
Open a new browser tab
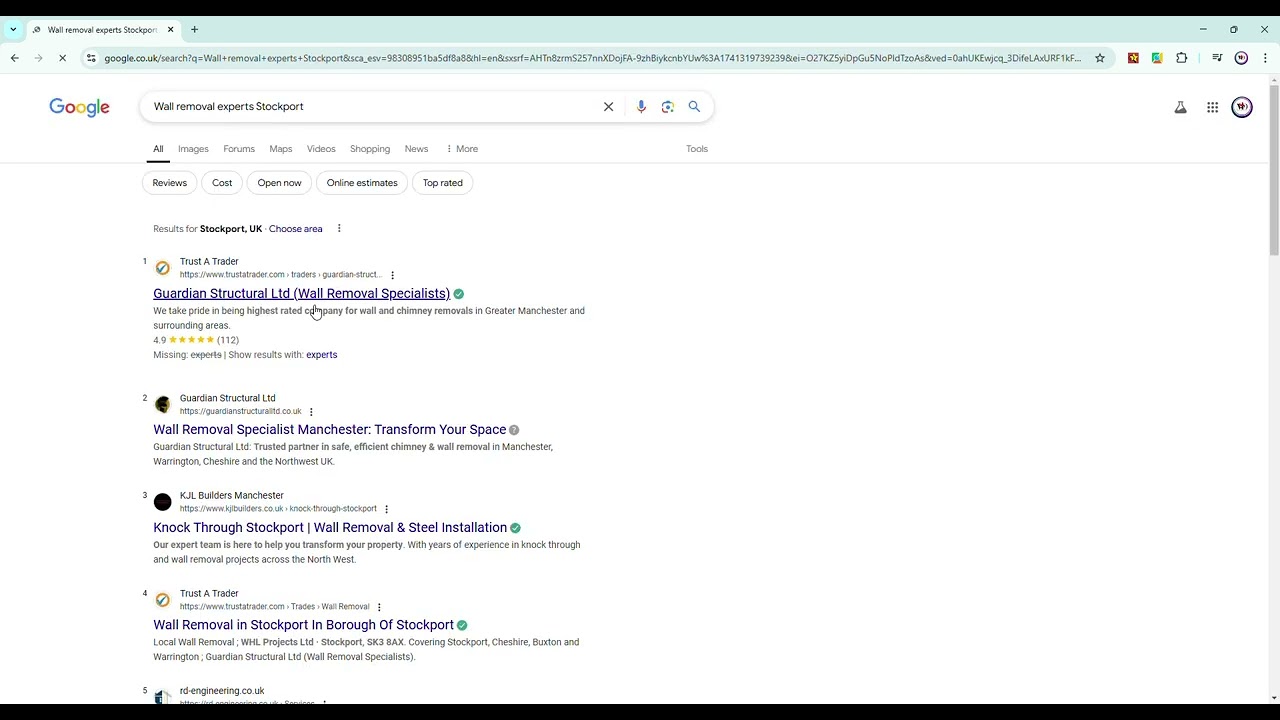point(194,30)
